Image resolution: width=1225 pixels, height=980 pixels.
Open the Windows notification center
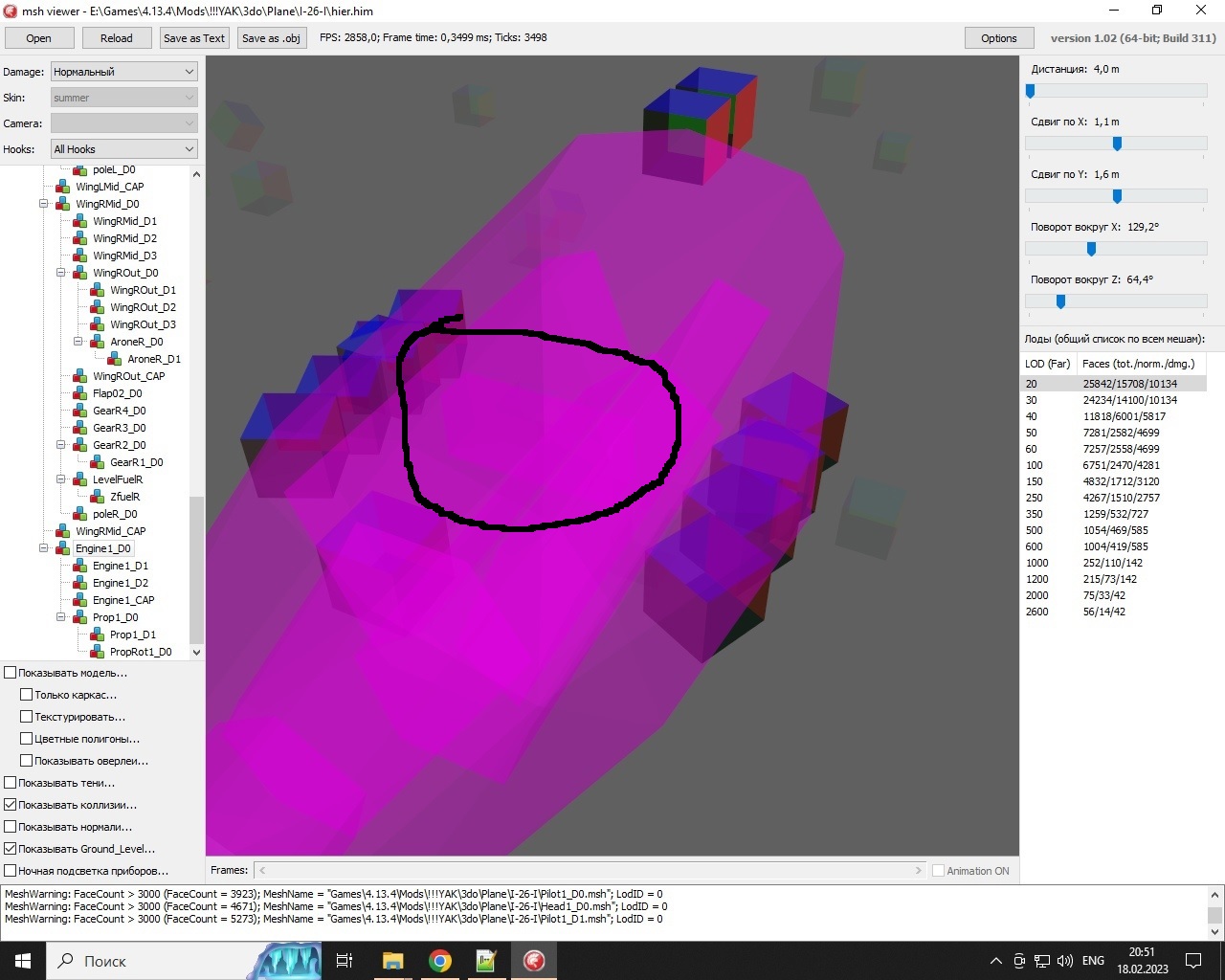tap(1193, 961)
